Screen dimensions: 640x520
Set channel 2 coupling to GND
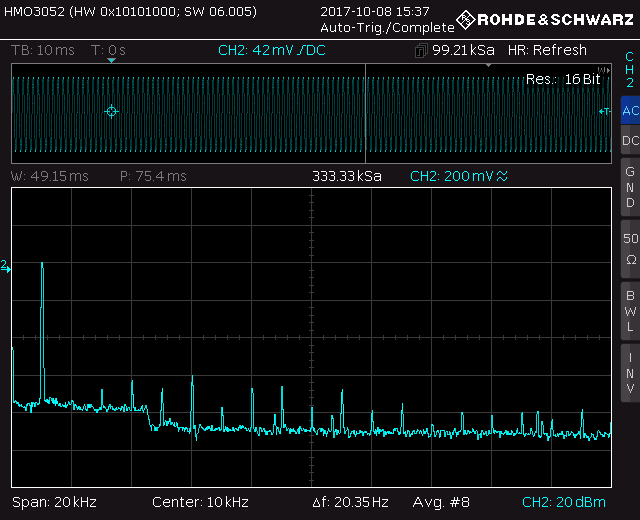(x=630, y=187)
